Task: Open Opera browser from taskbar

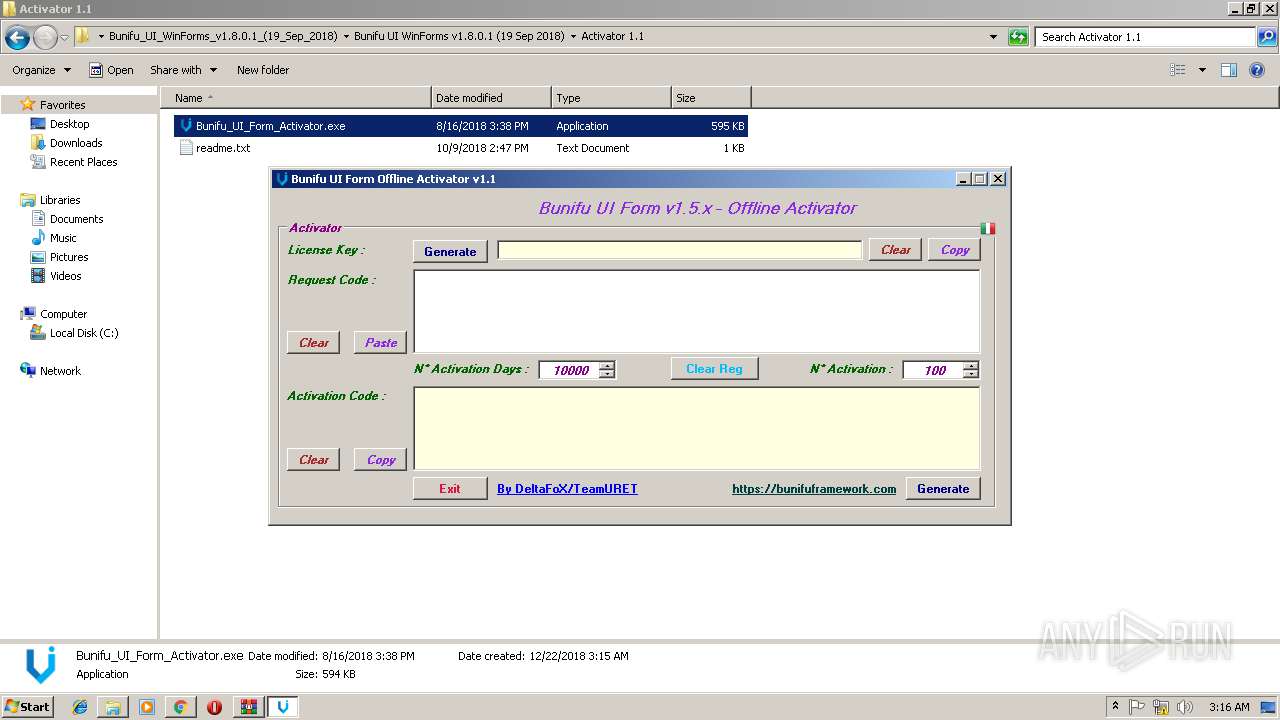Action: (x=214, y=707)
